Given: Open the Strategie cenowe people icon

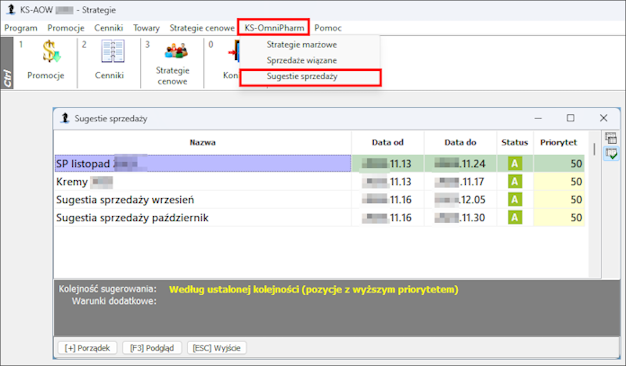Looking at the screenshot, I should (x=176, y=51).
